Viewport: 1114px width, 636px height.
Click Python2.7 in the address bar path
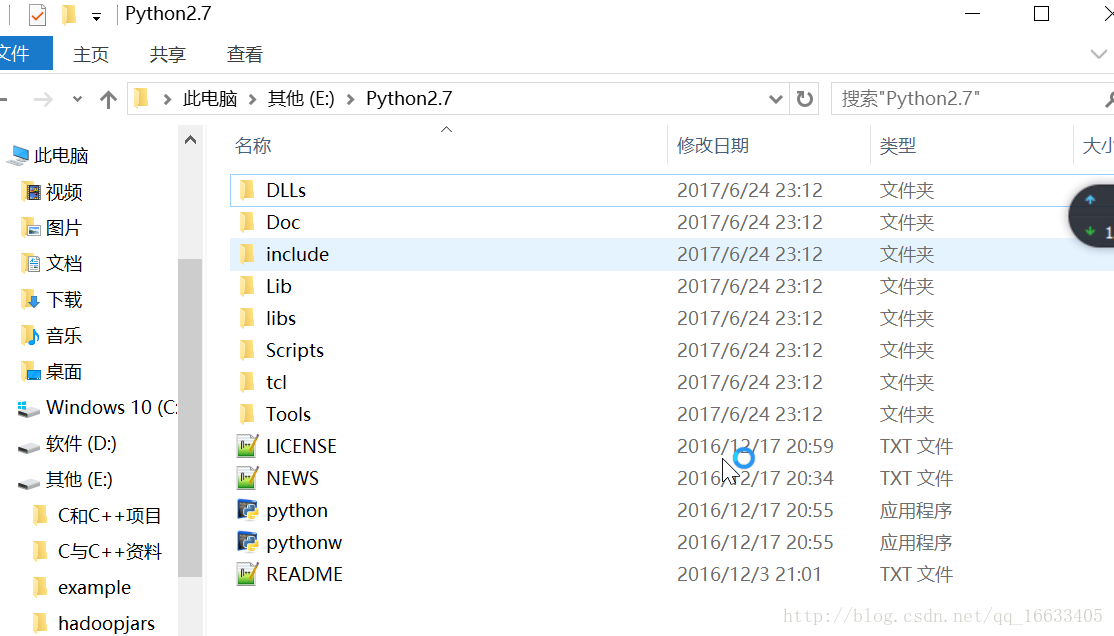(409, 99)
